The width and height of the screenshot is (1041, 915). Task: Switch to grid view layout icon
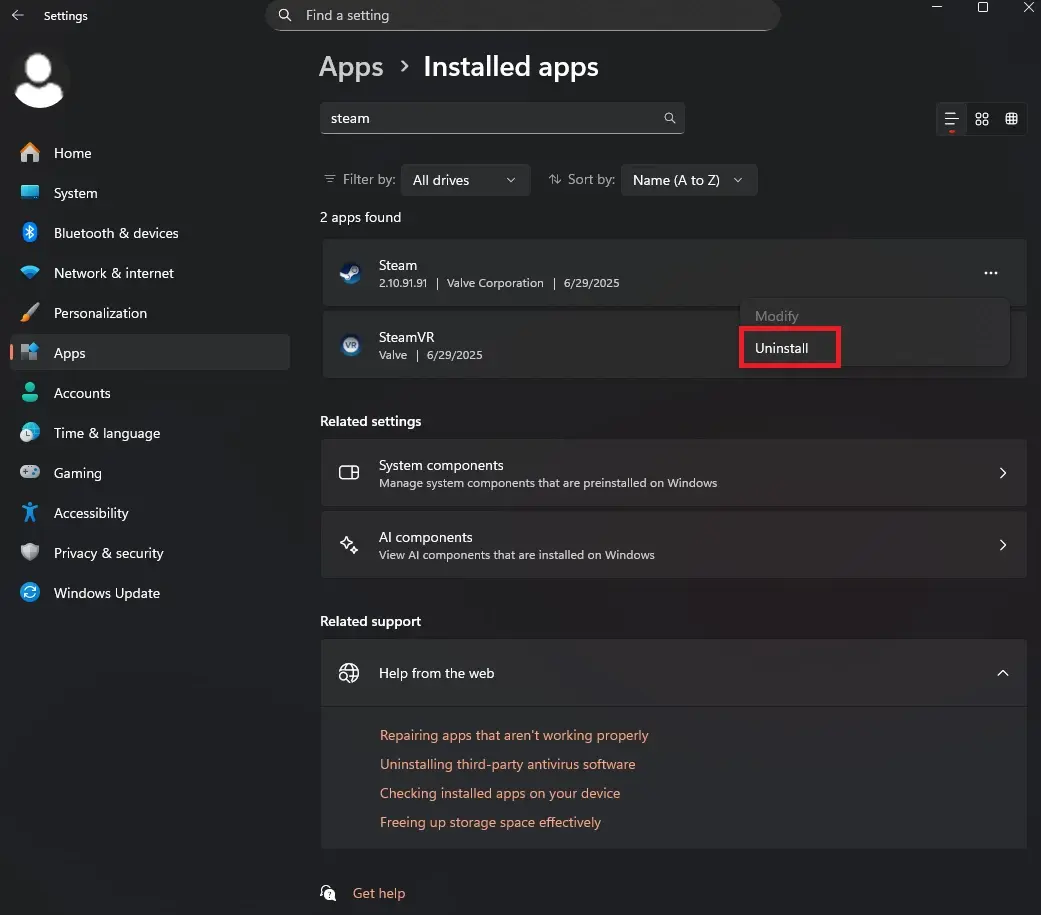982,119
